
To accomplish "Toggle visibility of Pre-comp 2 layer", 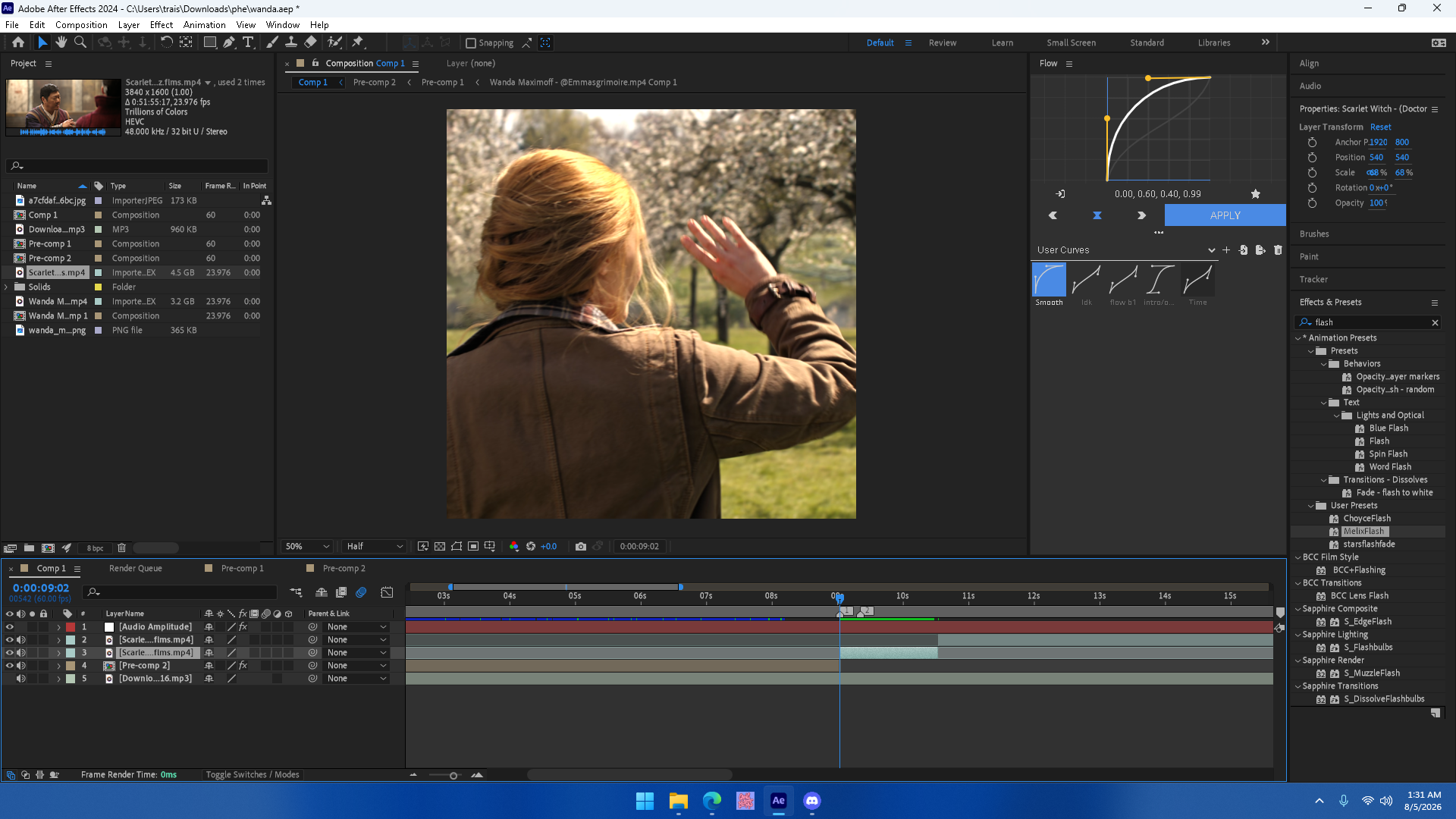I will 10,666.
